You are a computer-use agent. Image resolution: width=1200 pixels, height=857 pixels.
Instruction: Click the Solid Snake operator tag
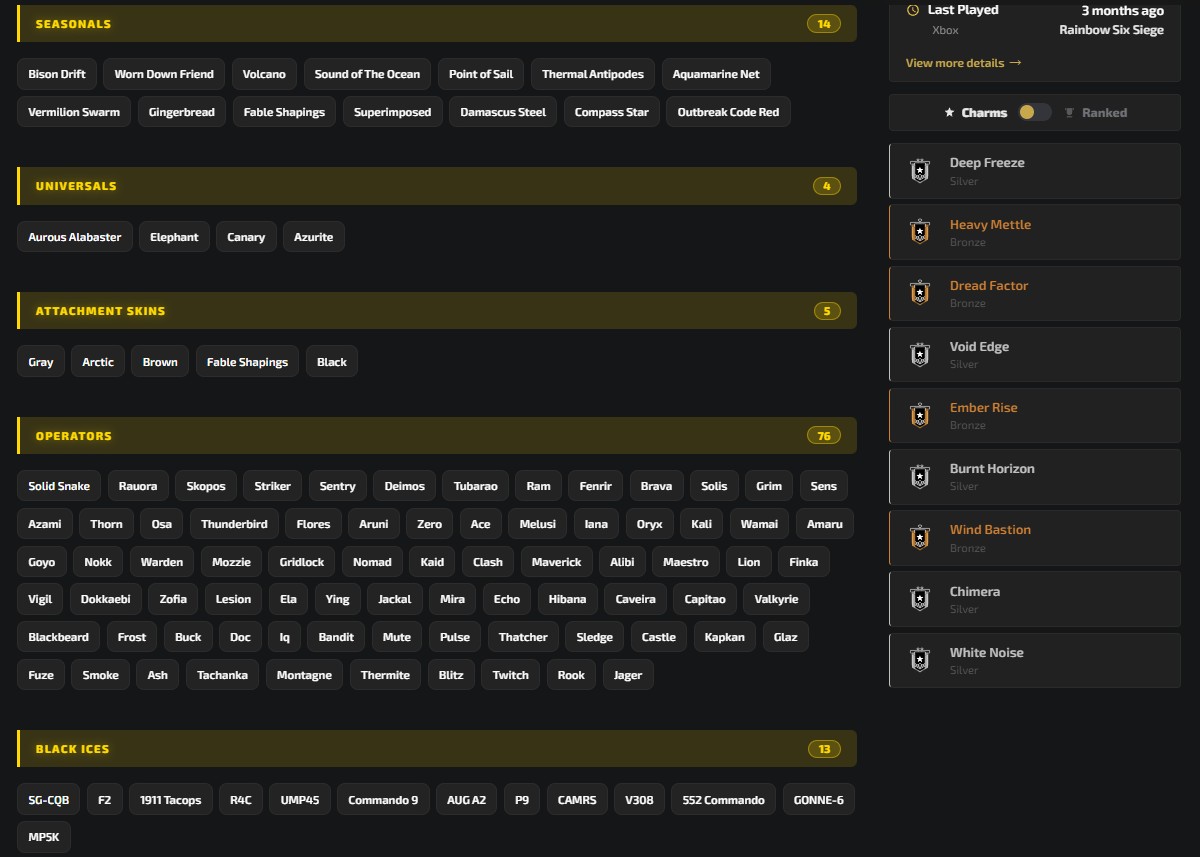click(59, 486)
